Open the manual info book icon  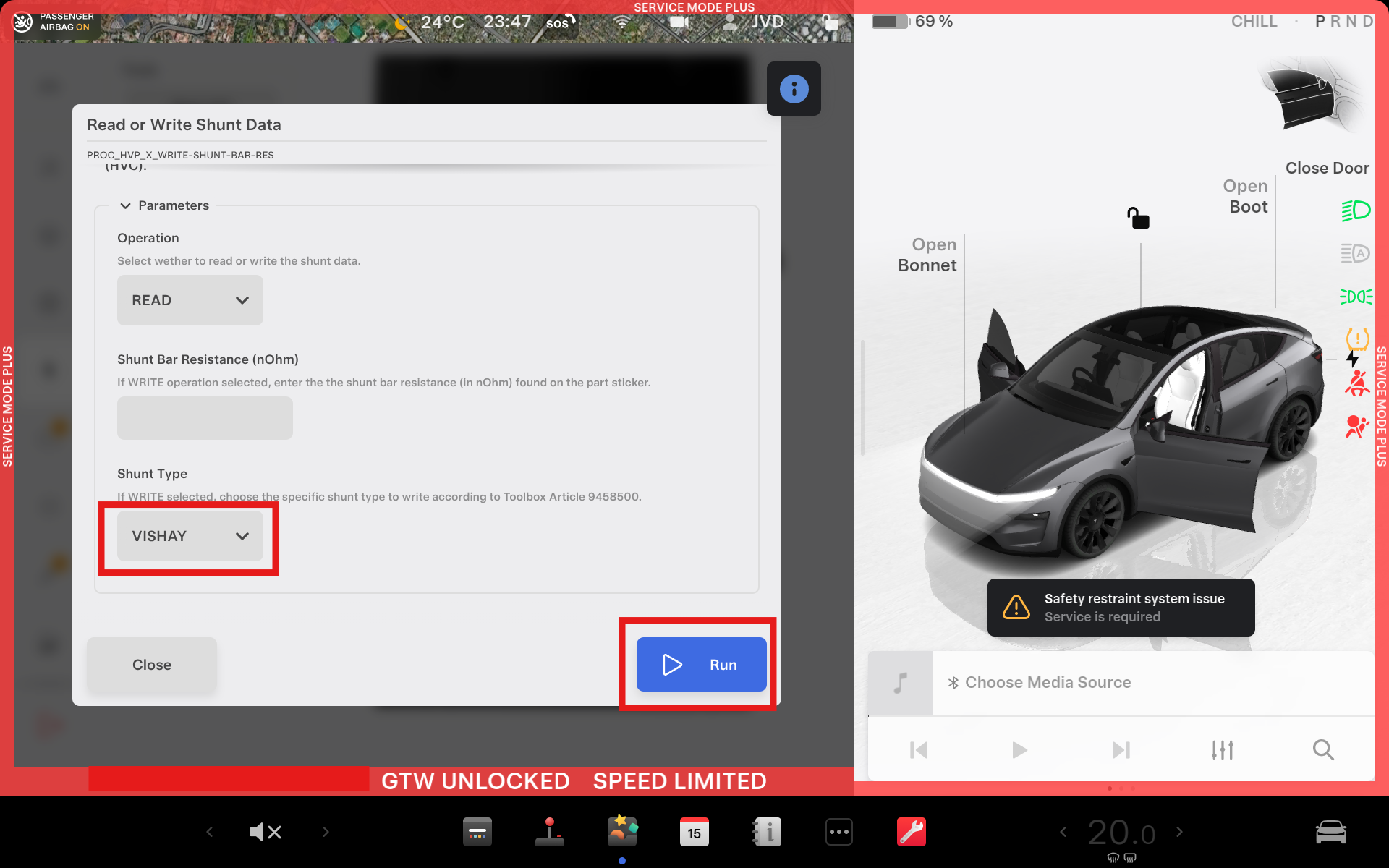tap(767, 832)
